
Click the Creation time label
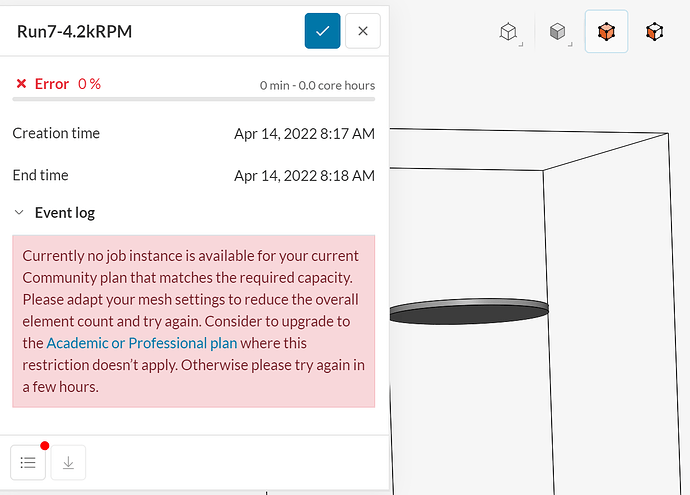click(56, 133)
